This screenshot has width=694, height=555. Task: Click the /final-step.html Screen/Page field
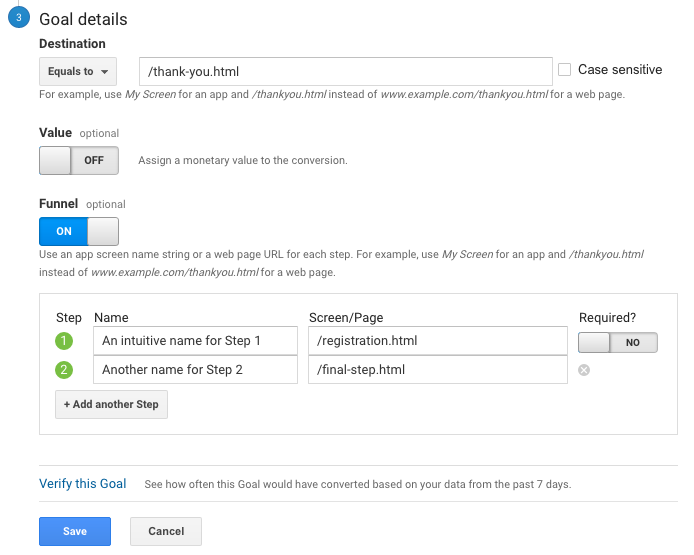(438, 370)
